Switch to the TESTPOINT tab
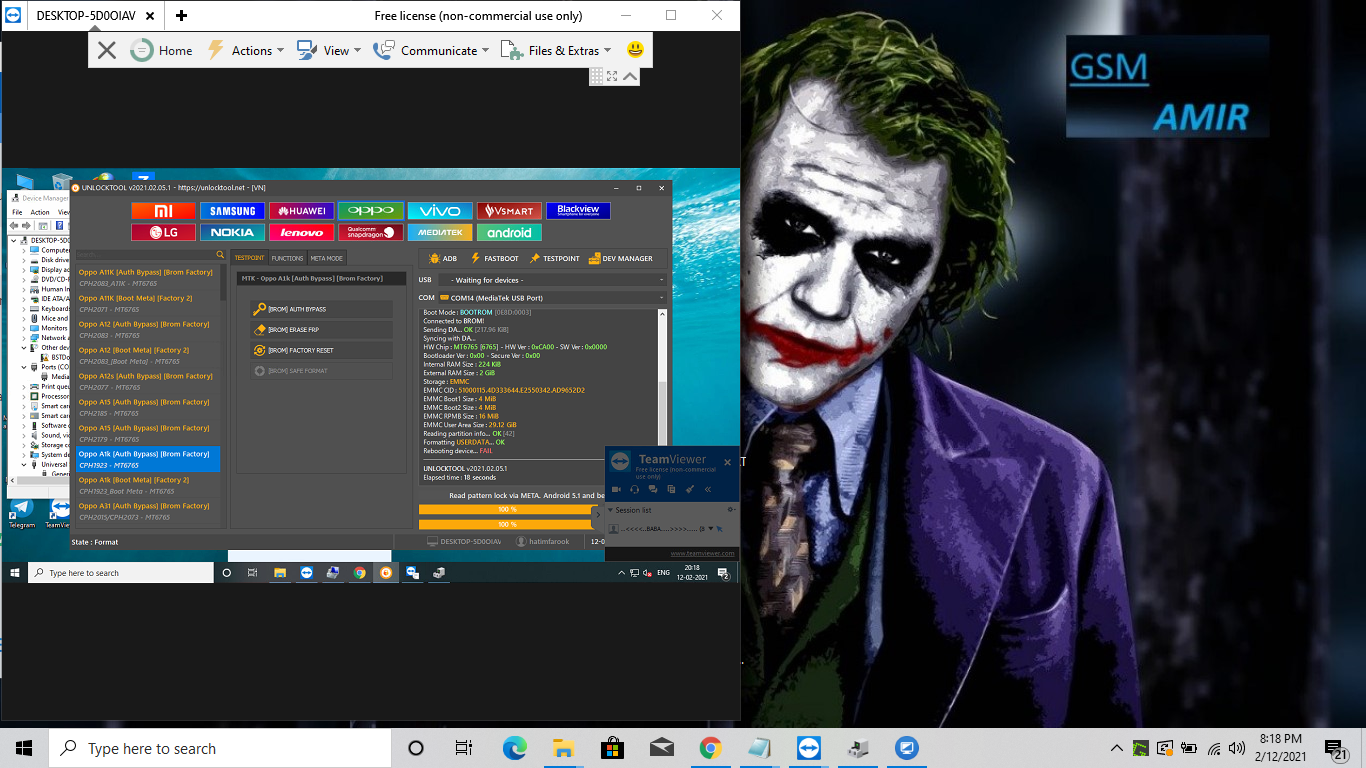This screenshot has height=768, width=1366. pos(249,258)
